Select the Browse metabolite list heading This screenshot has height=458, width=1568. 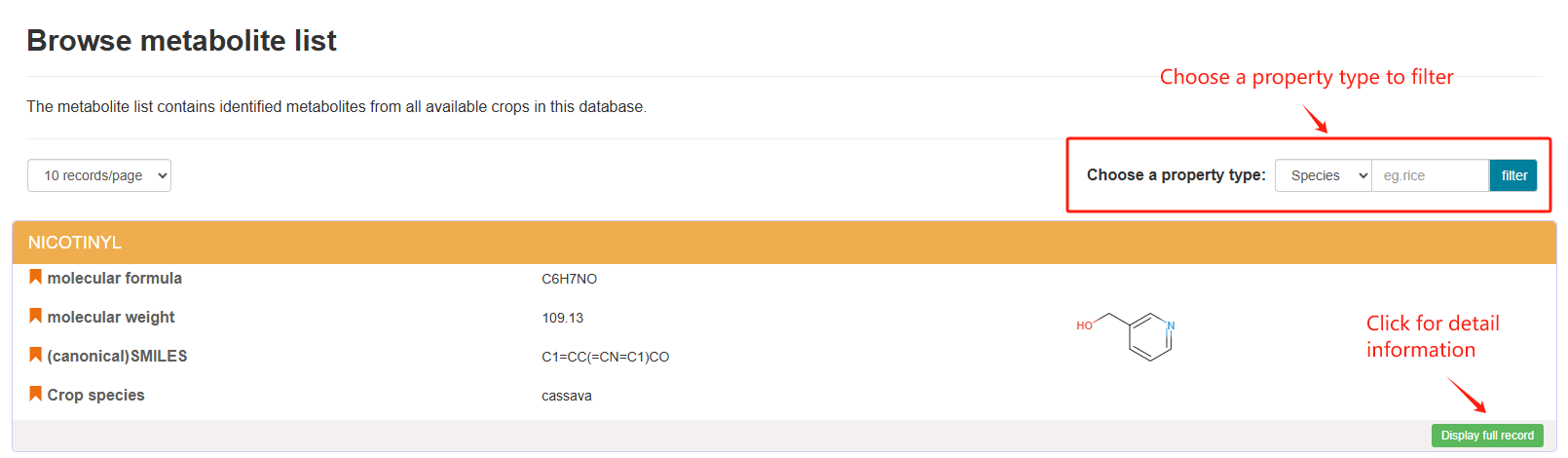181,41
